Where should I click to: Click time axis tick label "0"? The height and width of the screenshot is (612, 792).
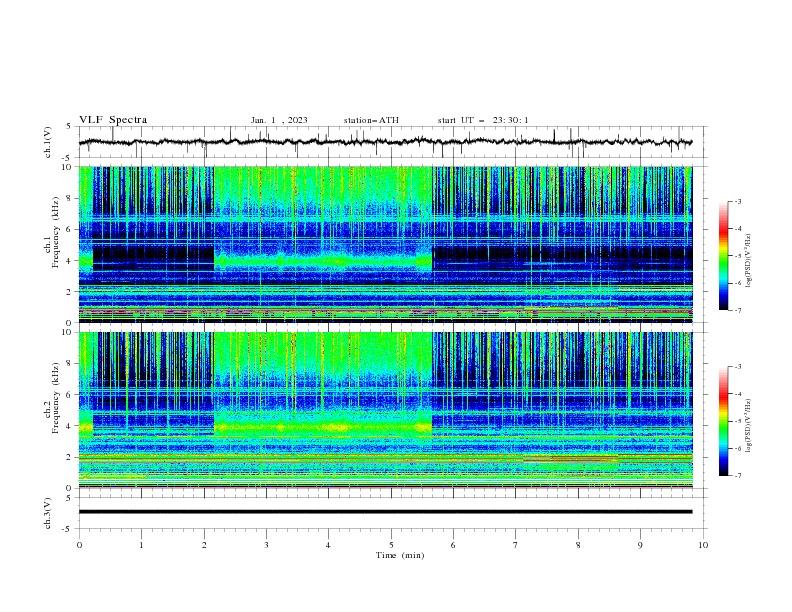[79, 545]
